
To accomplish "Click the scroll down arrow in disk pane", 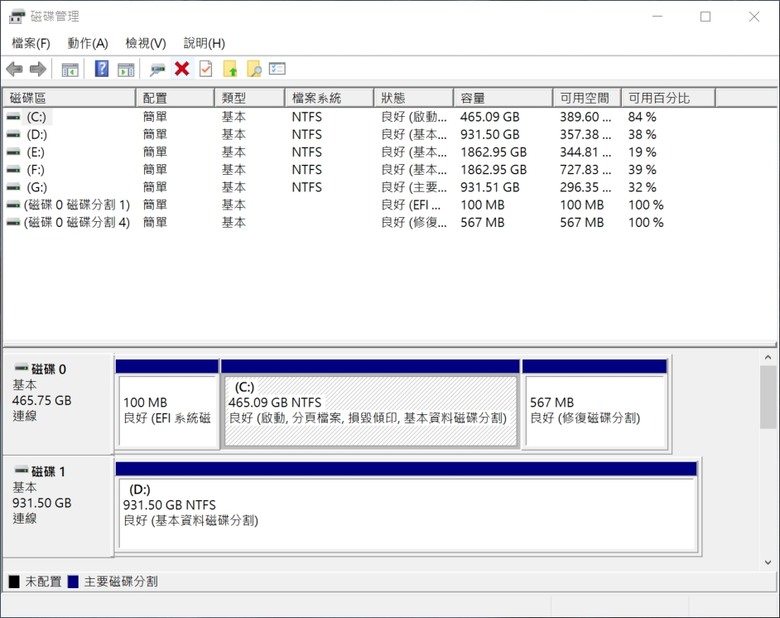I will pos(768,562).
